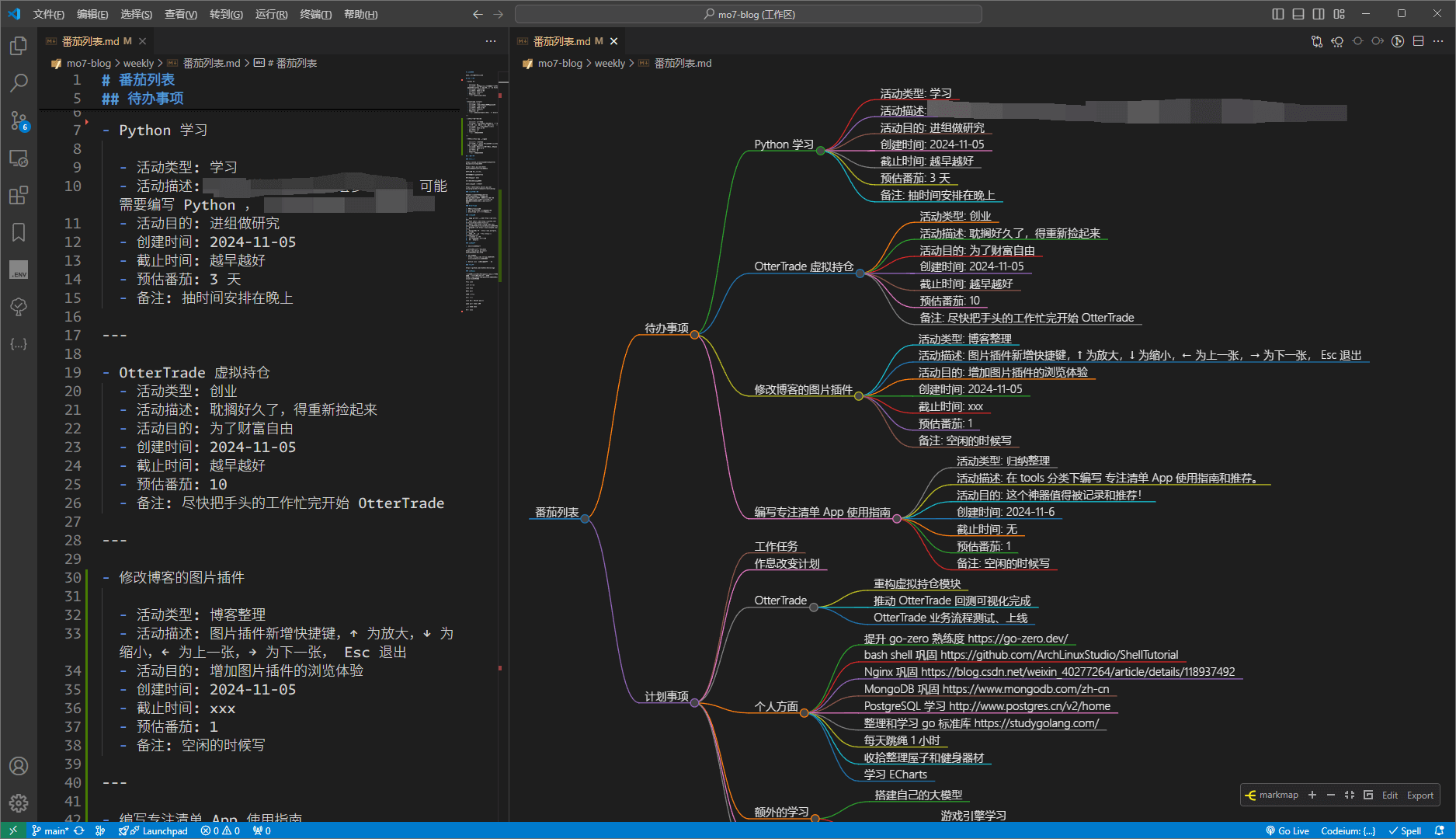Collapse the OtterTrade 虚拟持仓 node circle
The width and height of the screenshot is (1456, 839).
coord(860,273)
